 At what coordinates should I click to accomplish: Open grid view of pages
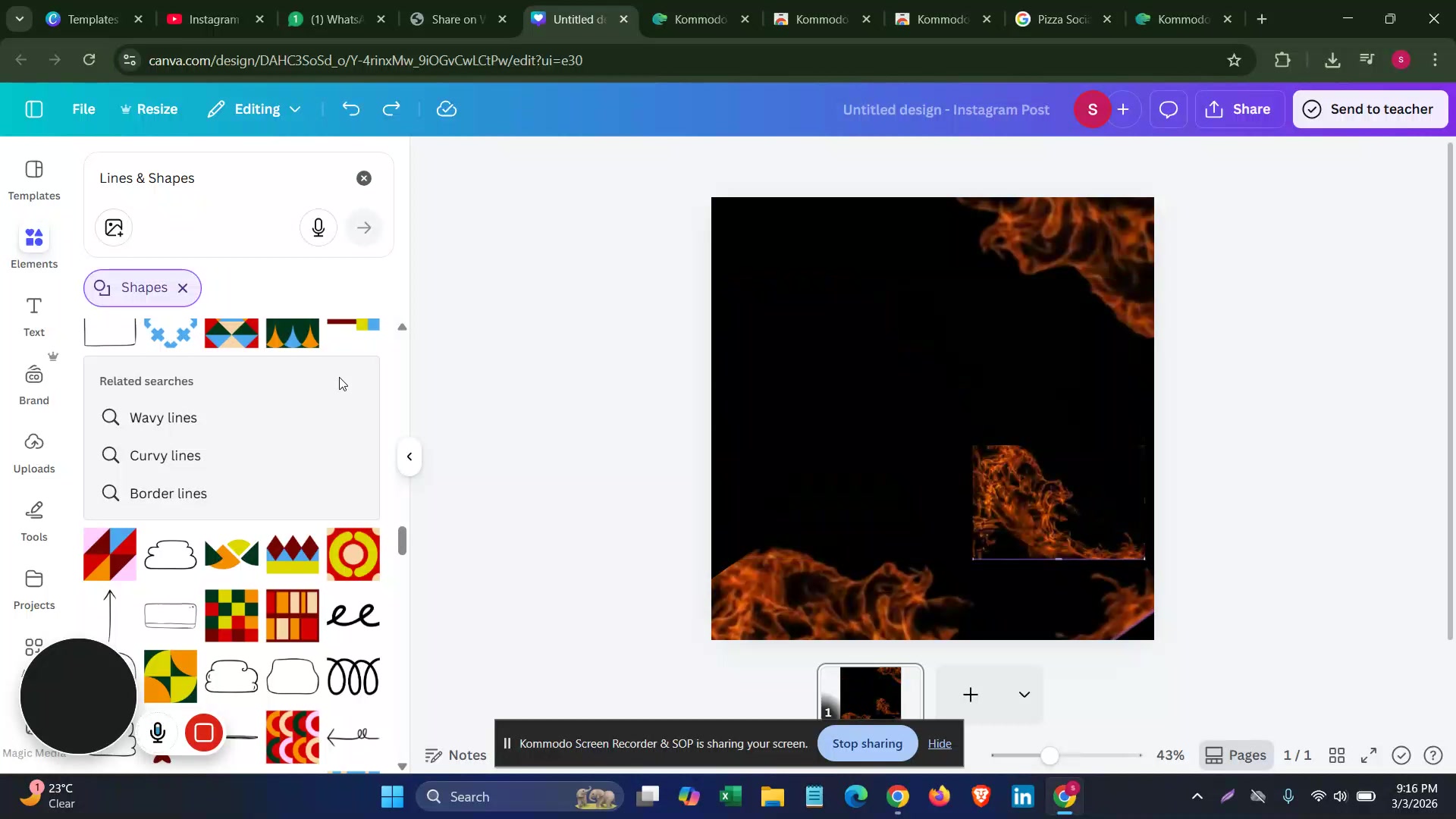pyautogui.click(x=1337, y=755)
